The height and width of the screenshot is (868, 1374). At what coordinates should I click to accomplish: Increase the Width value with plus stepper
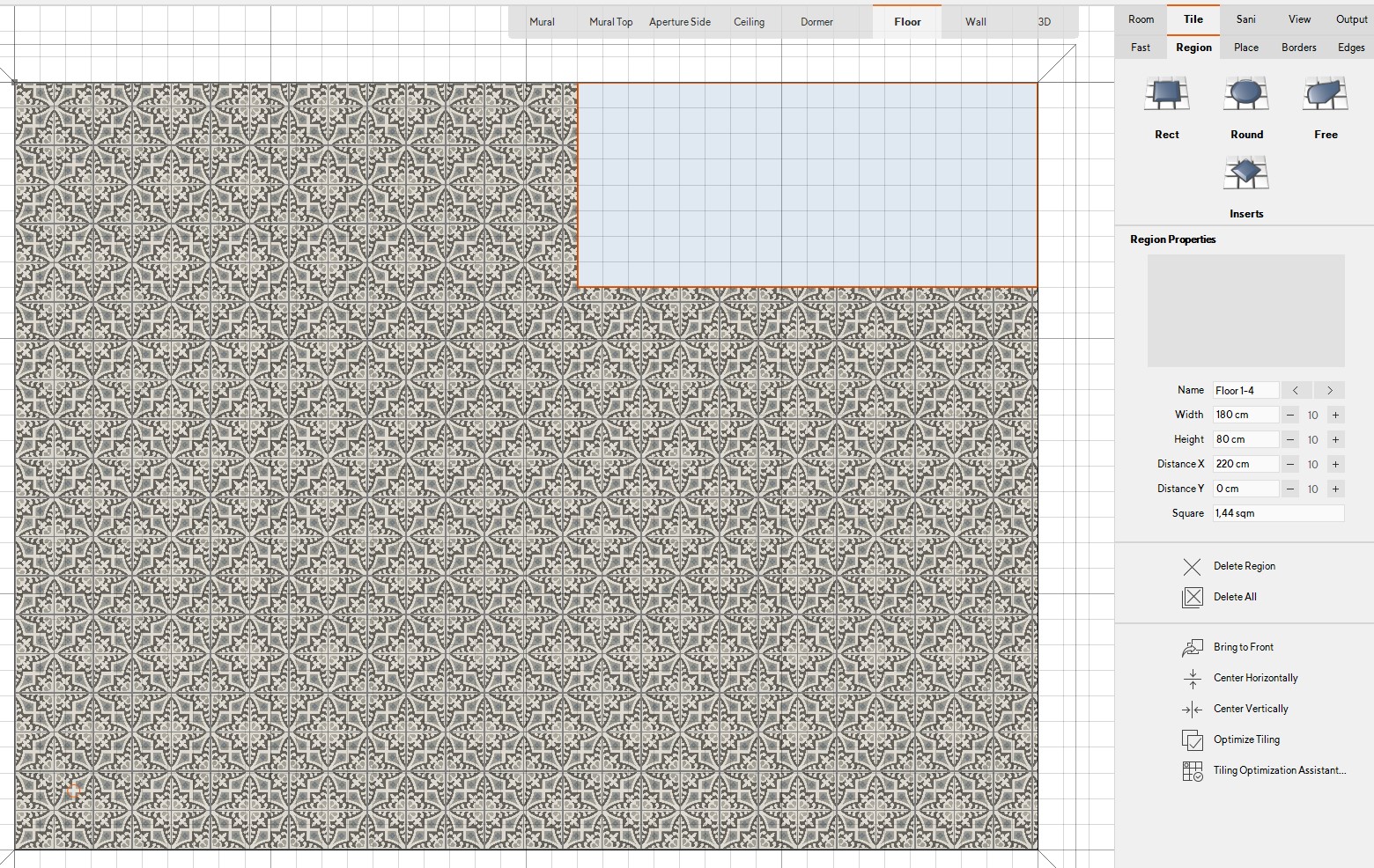[1335, 415]
